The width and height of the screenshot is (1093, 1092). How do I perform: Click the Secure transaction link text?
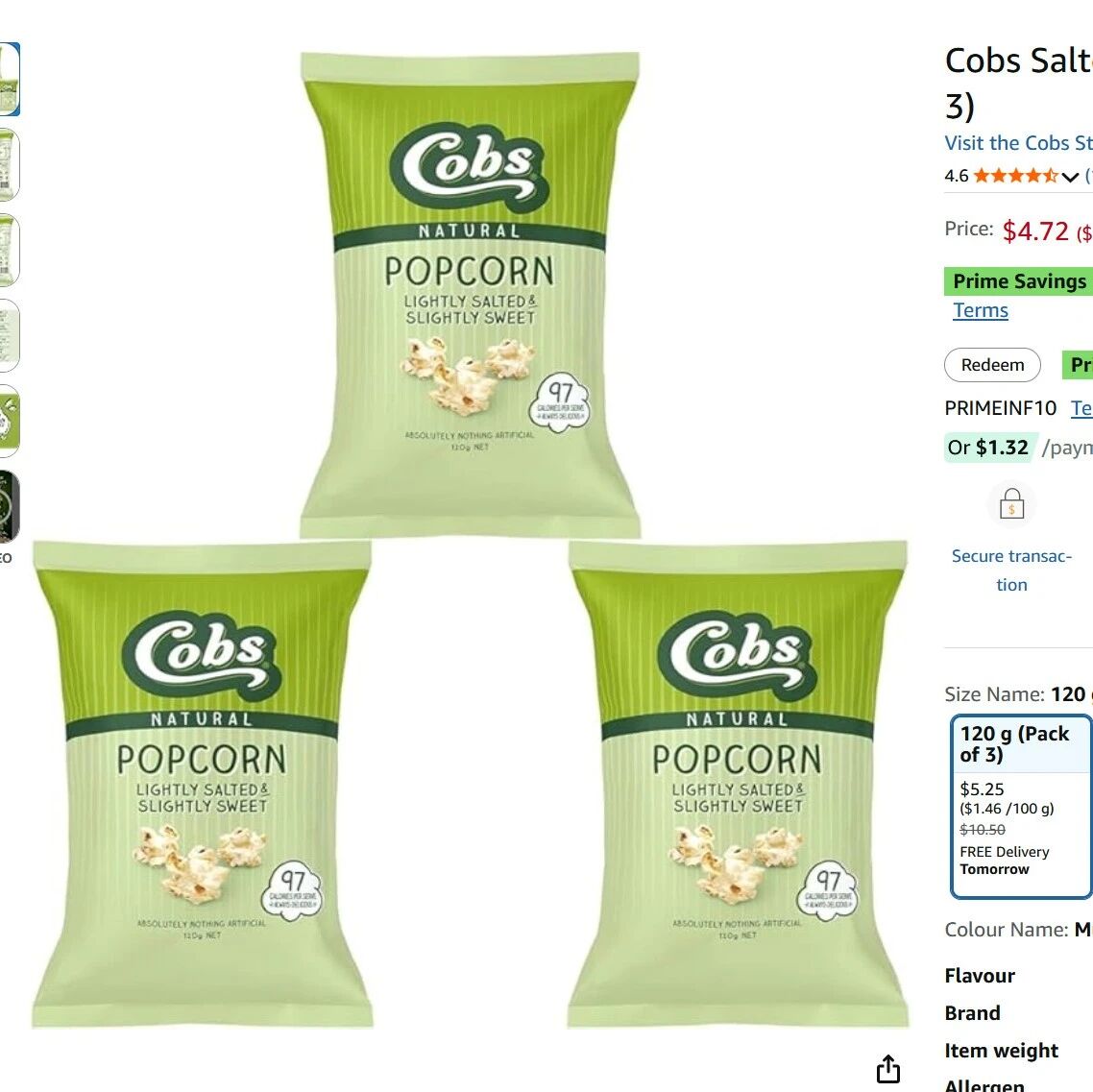(1011, 570)
